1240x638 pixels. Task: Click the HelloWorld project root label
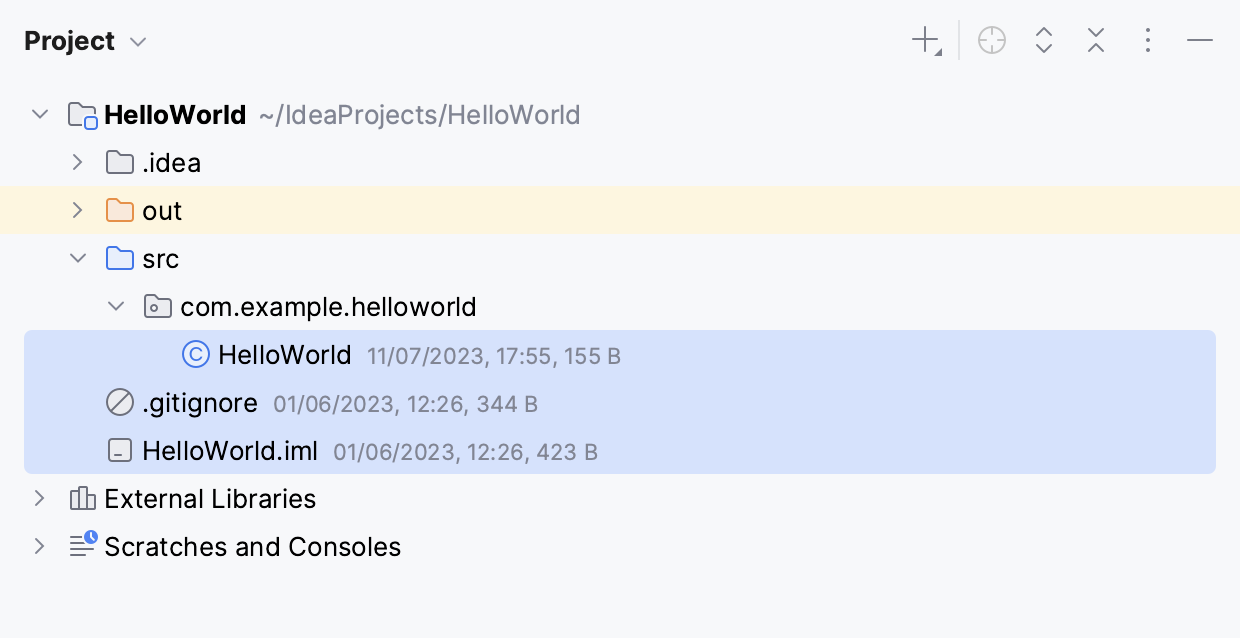[176, 114]
